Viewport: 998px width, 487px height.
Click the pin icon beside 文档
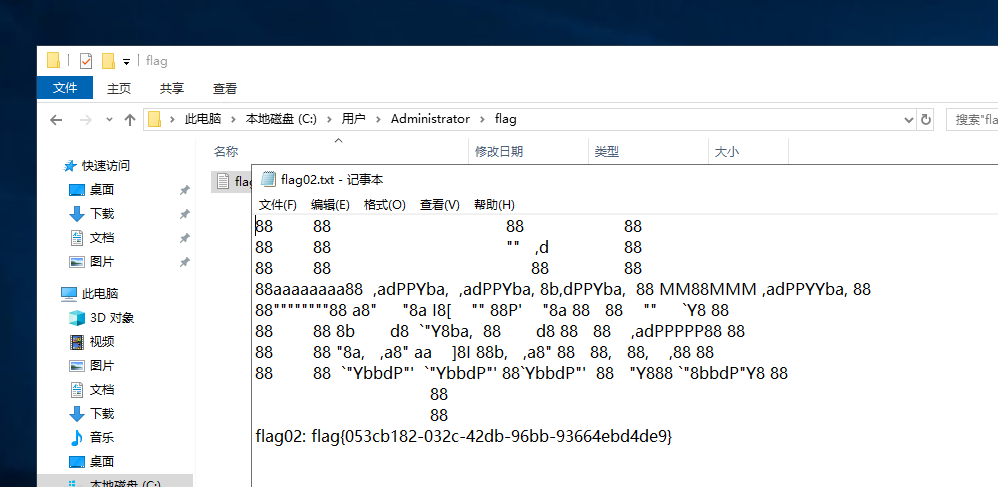coord(185,238)
